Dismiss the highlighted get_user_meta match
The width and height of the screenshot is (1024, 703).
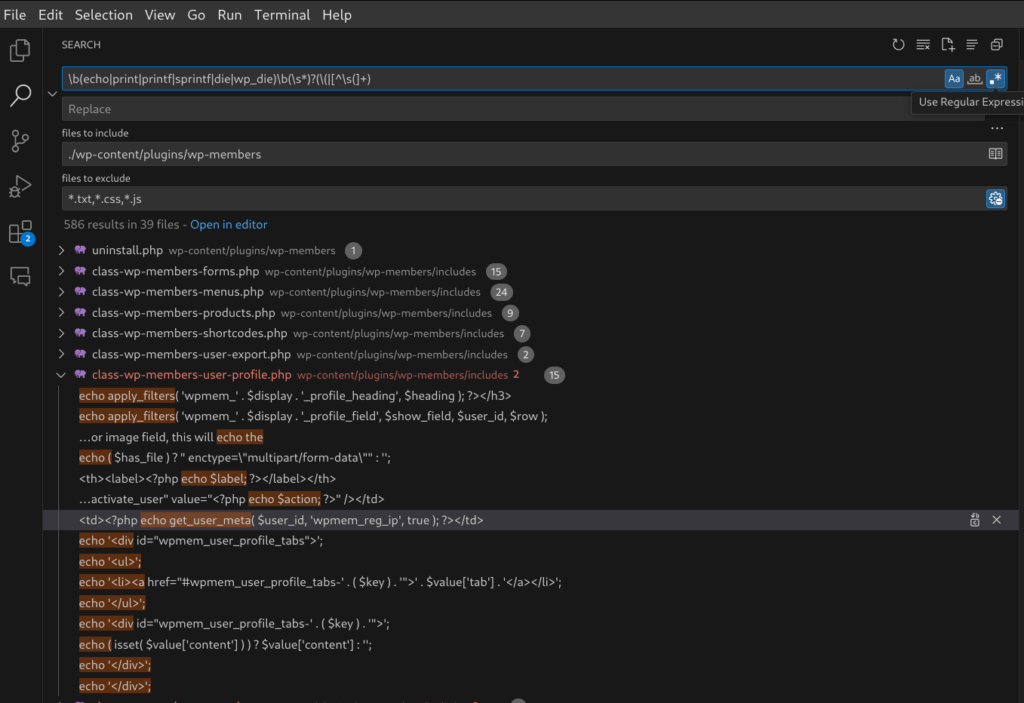(996, 520)
